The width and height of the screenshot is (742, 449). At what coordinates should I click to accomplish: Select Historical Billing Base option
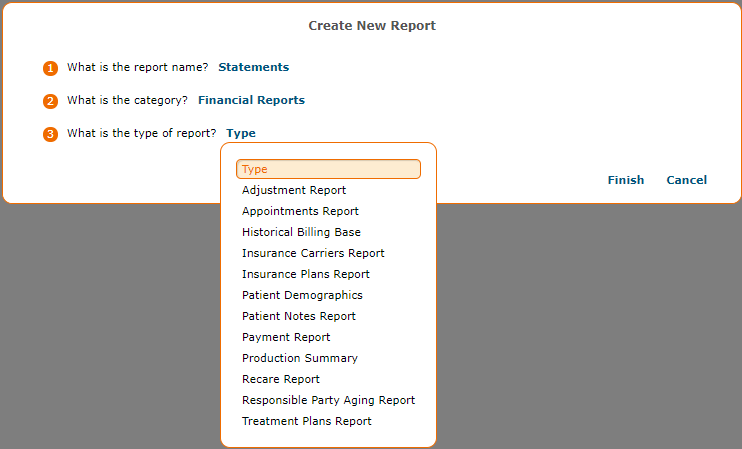pos(301,232)
